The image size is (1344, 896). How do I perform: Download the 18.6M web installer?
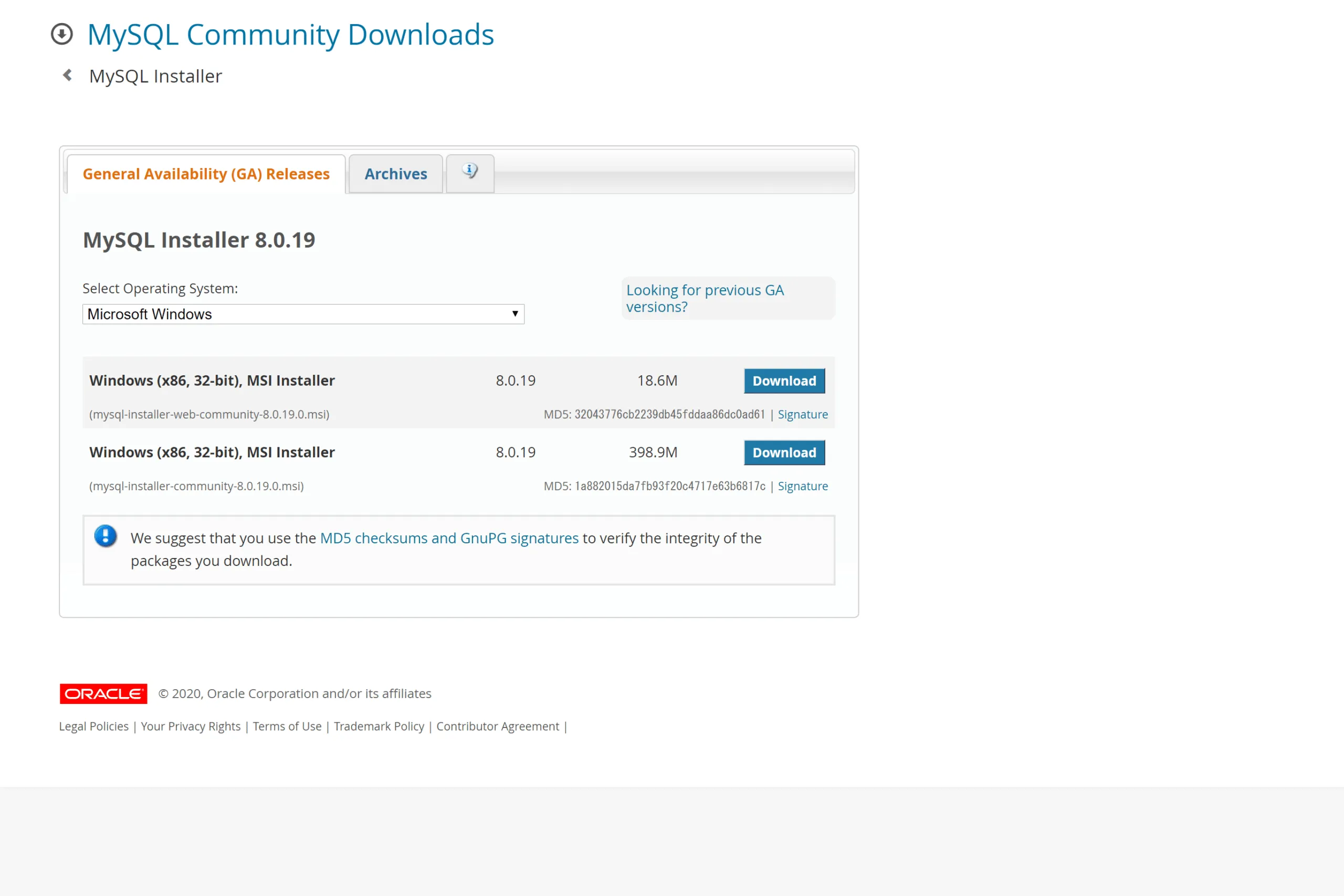pyautogui.click(x=784, y=381)
